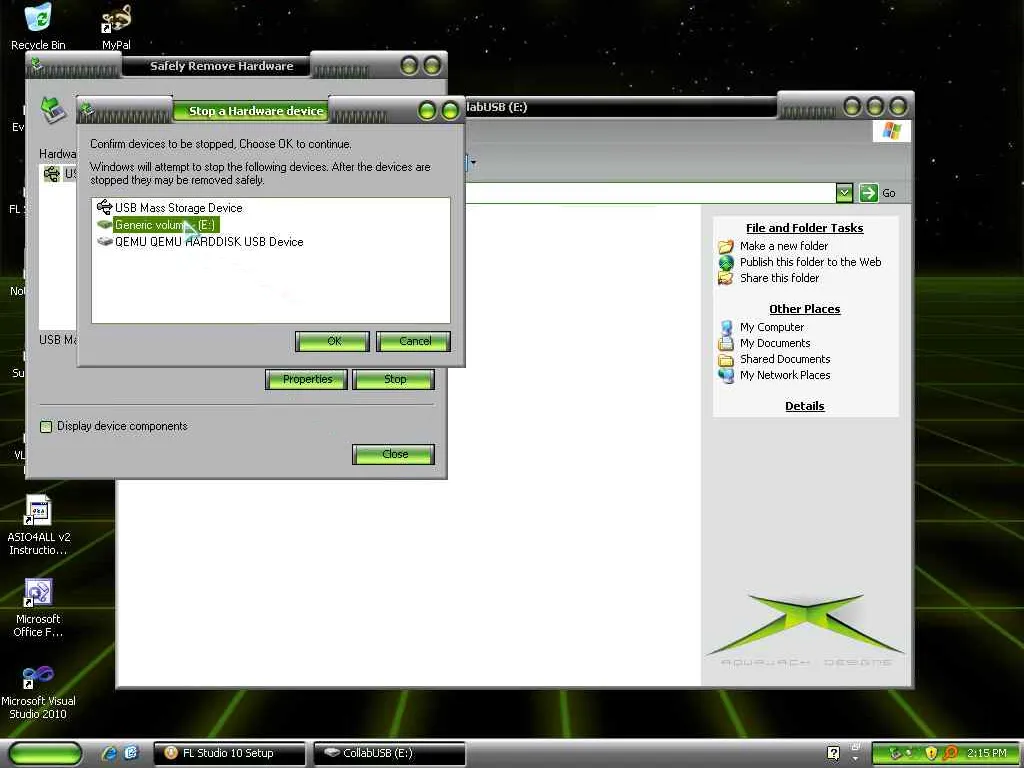This screenshot has height=768, width=1024.
Task: Open Shared Documents from Other Places
Action: 785,359
